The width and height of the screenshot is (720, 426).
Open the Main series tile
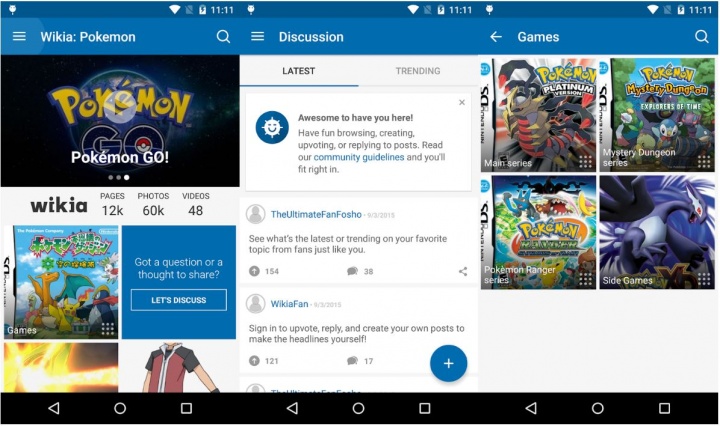coord(539,115)
